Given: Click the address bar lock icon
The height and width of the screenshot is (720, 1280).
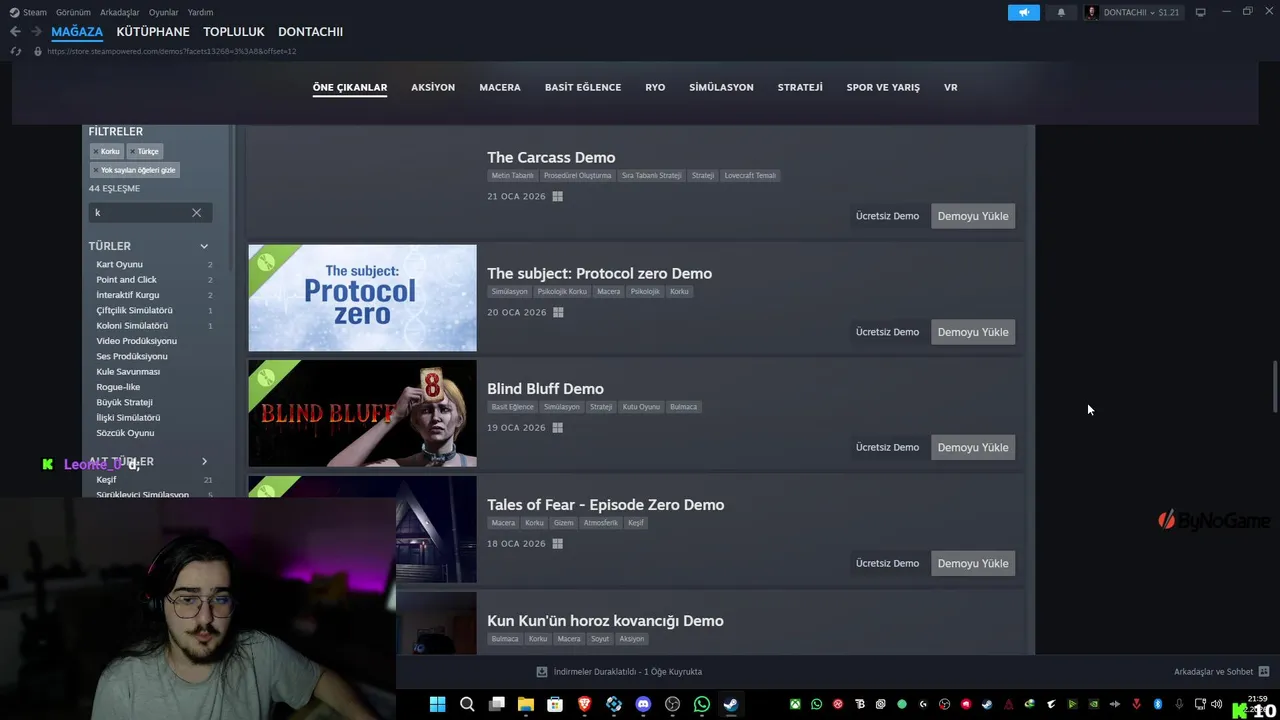Looking at the screenshot, I should [38, 51].
